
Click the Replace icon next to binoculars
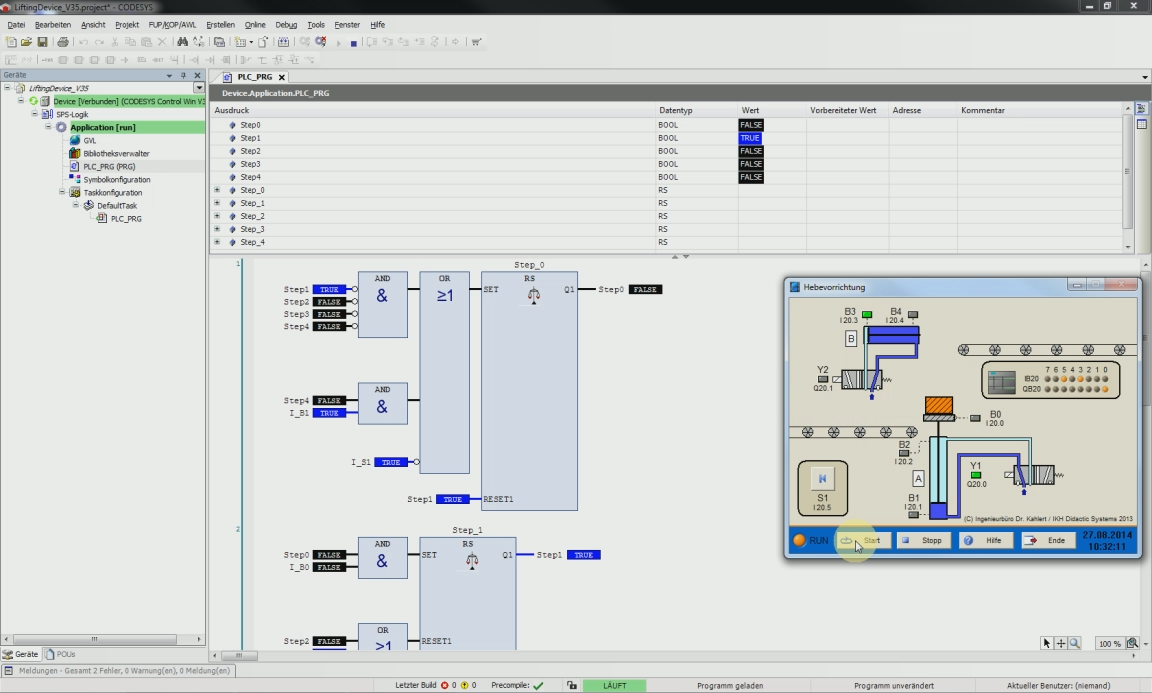(x=198, y=42)
